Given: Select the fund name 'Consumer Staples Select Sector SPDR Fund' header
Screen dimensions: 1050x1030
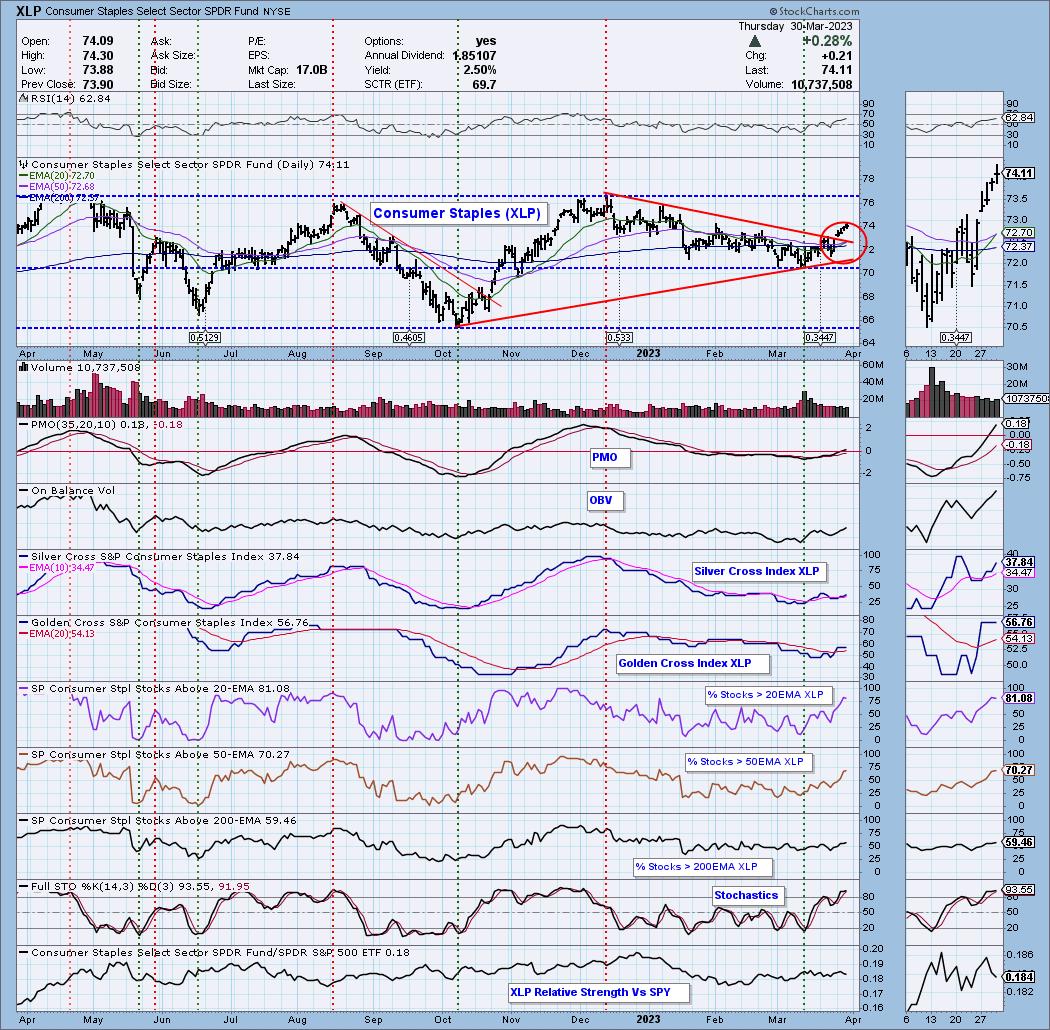Looking at the screenshot, I should (x=153, y=11).
